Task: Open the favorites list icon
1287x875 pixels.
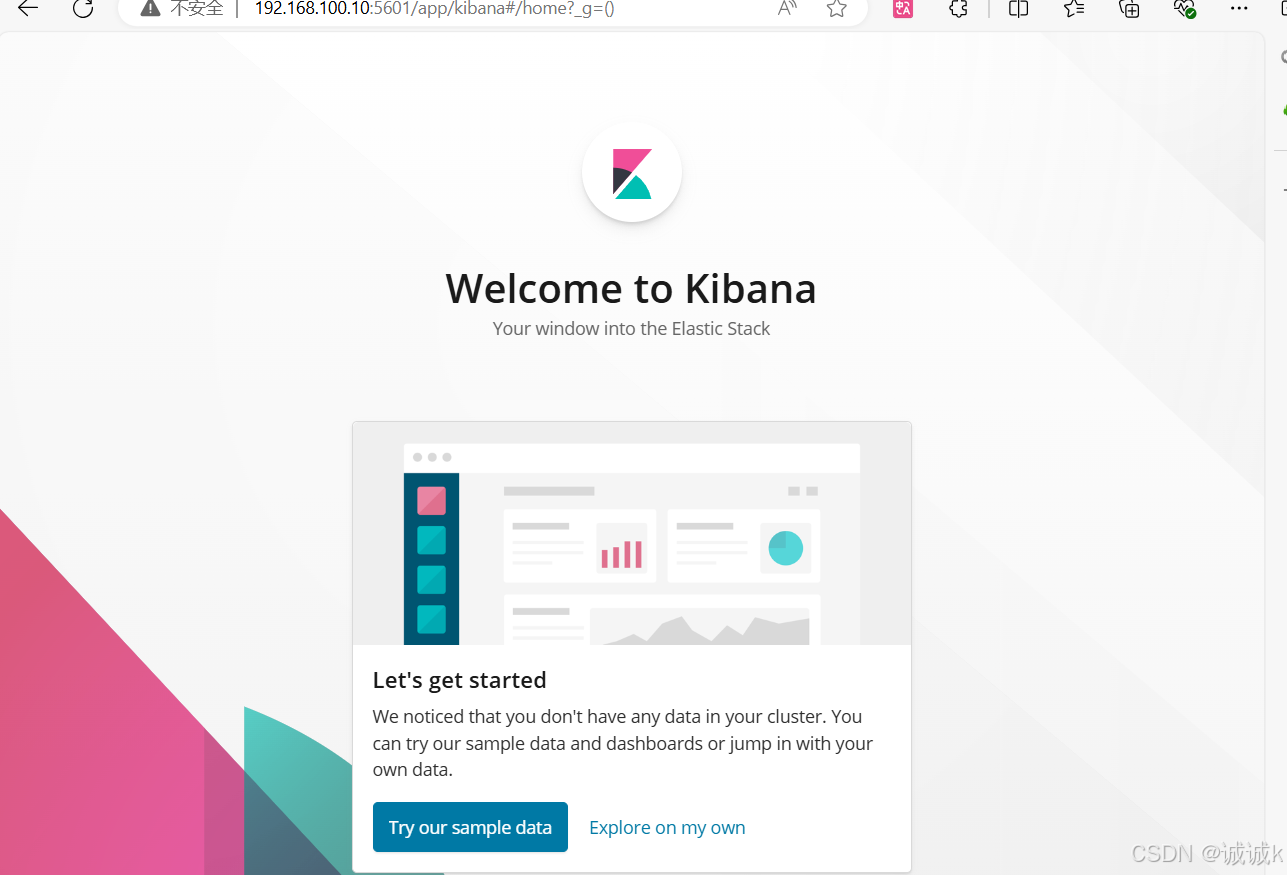Action: click(x=1074, y=9)
